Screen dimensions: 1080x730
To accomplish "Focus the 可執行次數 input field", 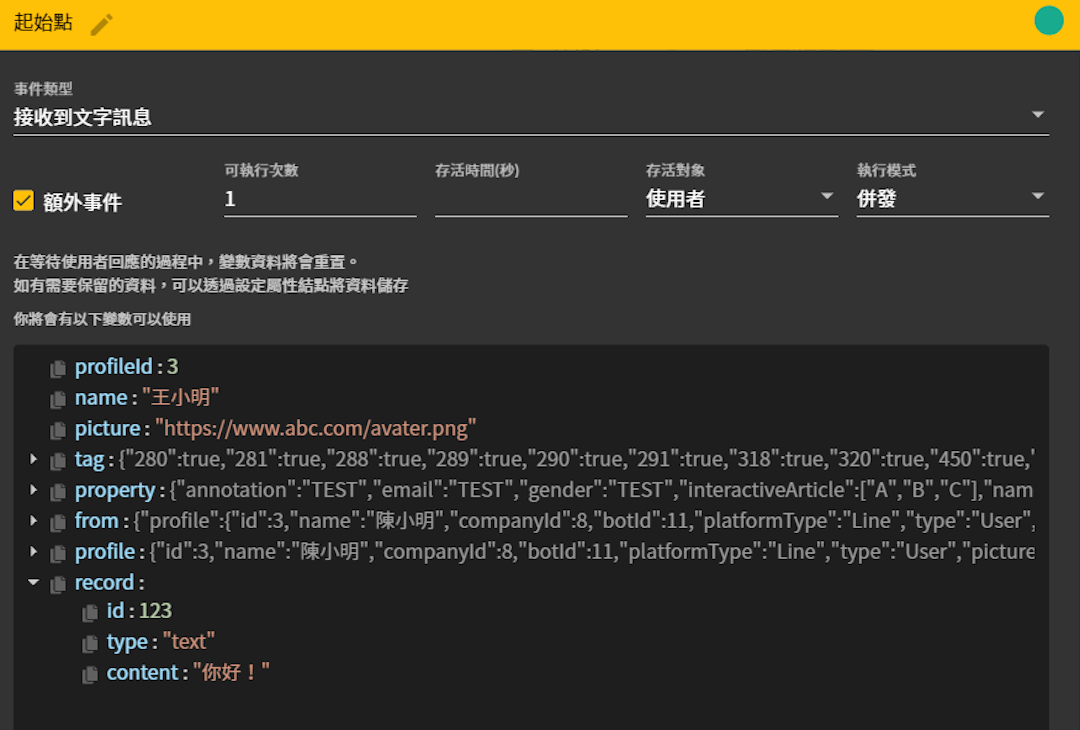I will pos(320,199).
